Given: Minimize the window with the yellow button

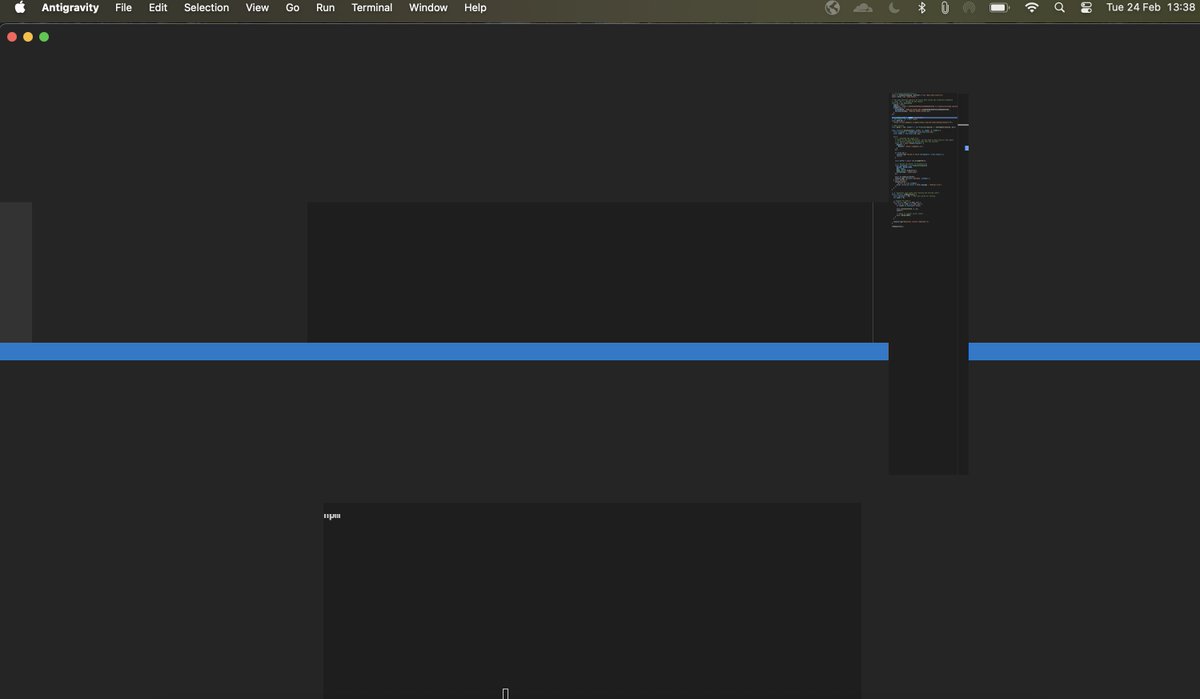Looking at the screenshot, I should coord(28,37).
